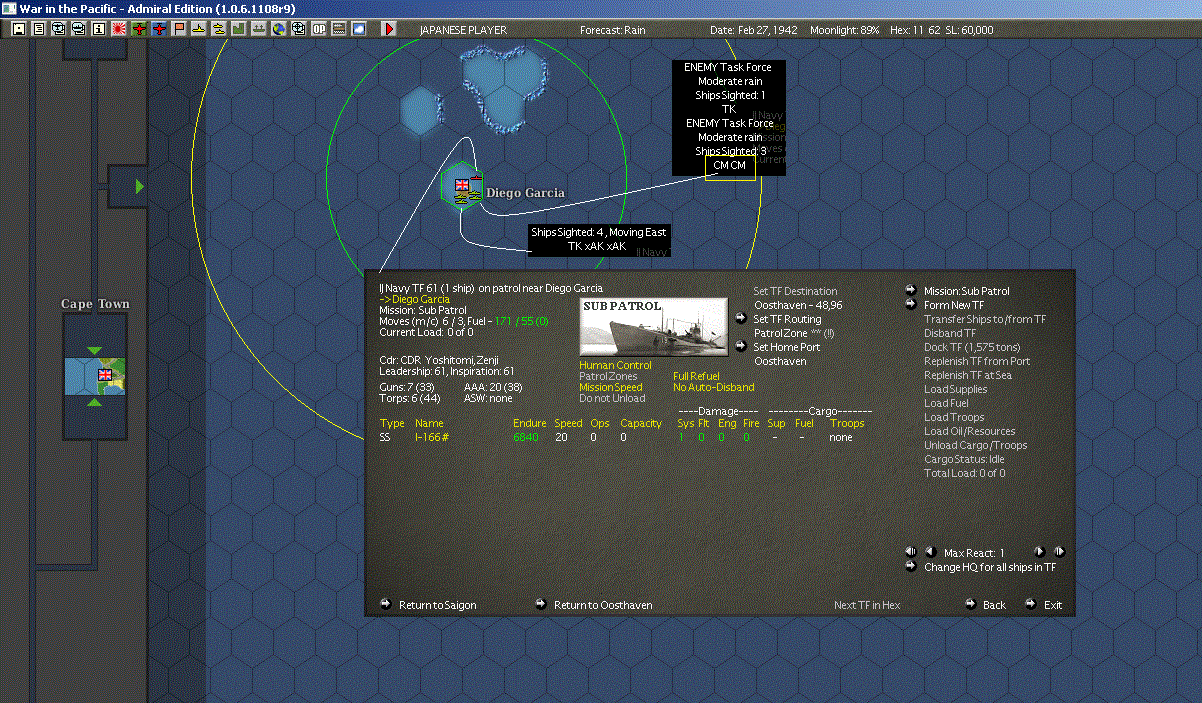Toggle Do not Unload option
Screen dimensions: 1202x703
[x=612, y=398]
